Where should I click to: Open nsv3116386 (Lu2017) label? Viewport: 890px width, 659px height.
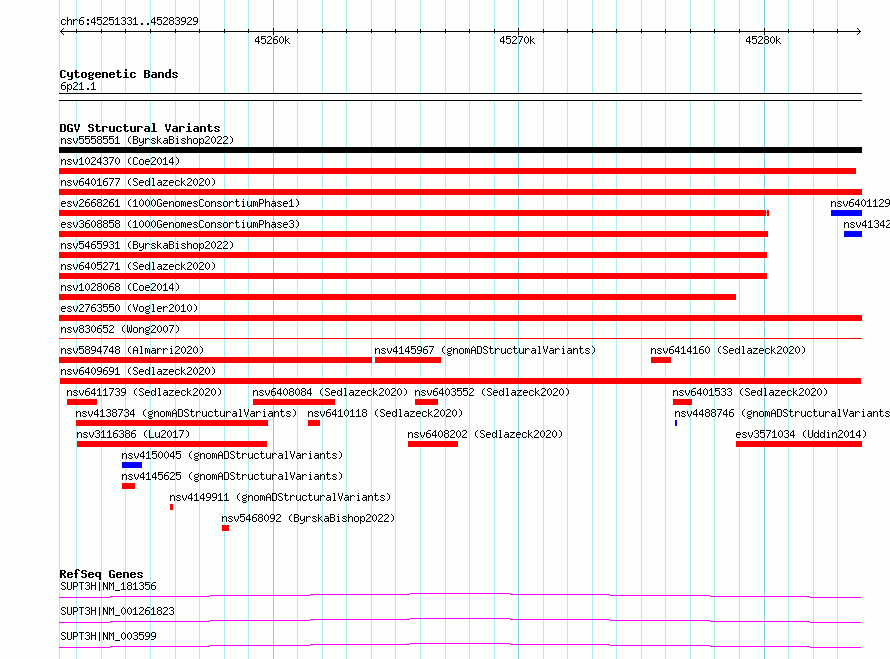[133, 434]
